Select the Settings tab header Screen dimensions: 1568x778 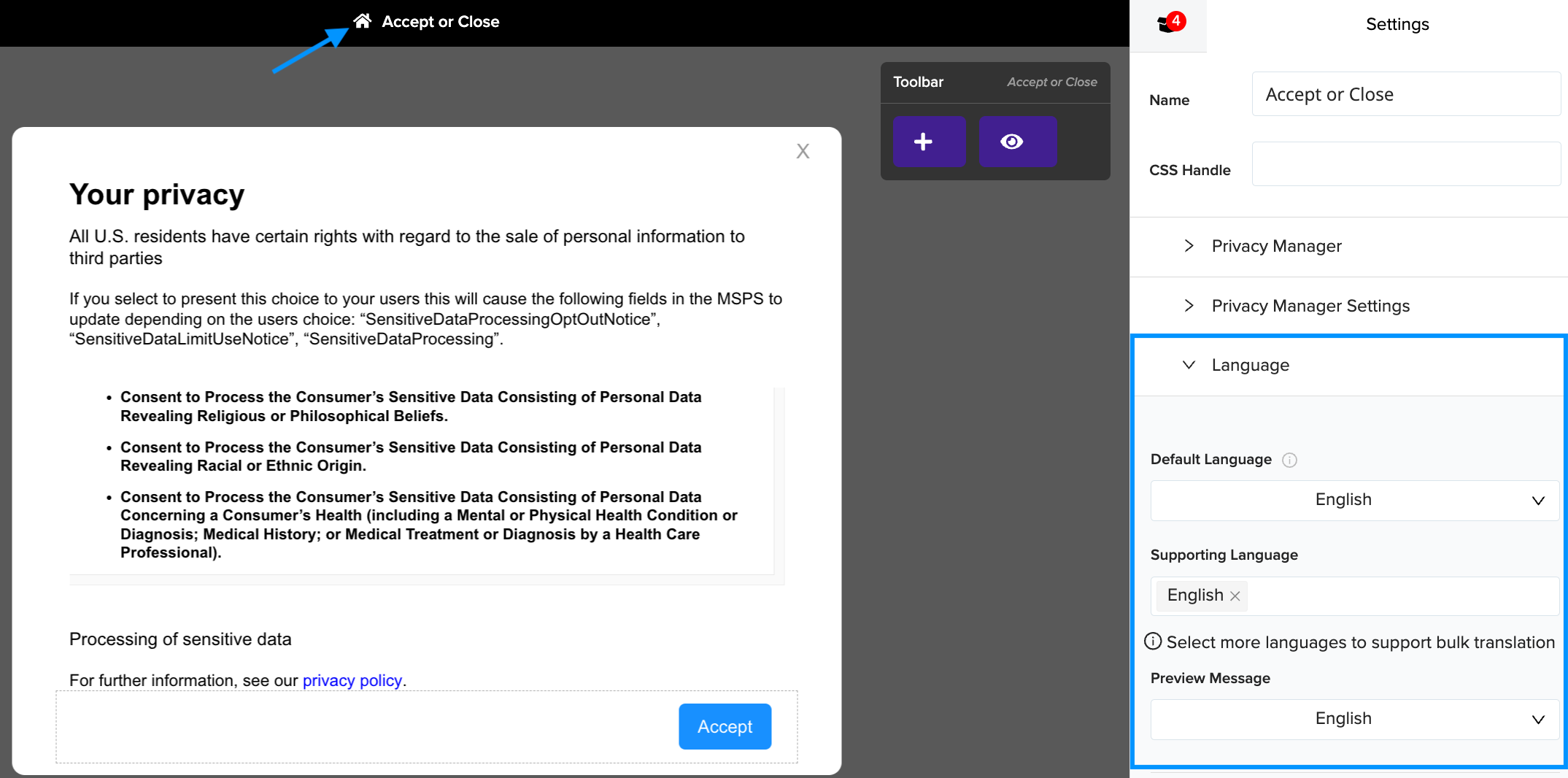click(1397, 24)
